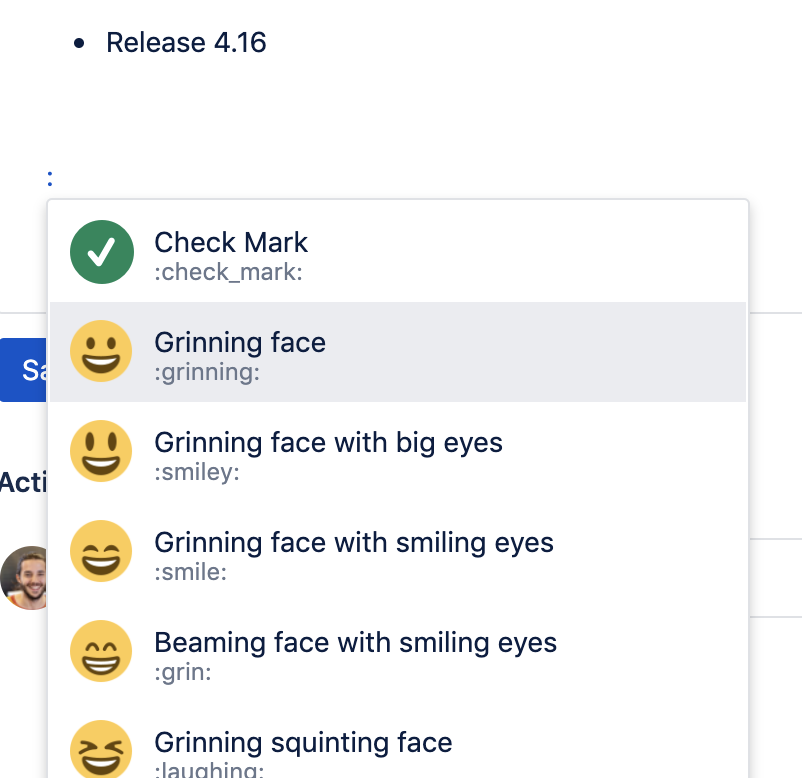Click the bullet point before Release 4.16

point(80,42)
